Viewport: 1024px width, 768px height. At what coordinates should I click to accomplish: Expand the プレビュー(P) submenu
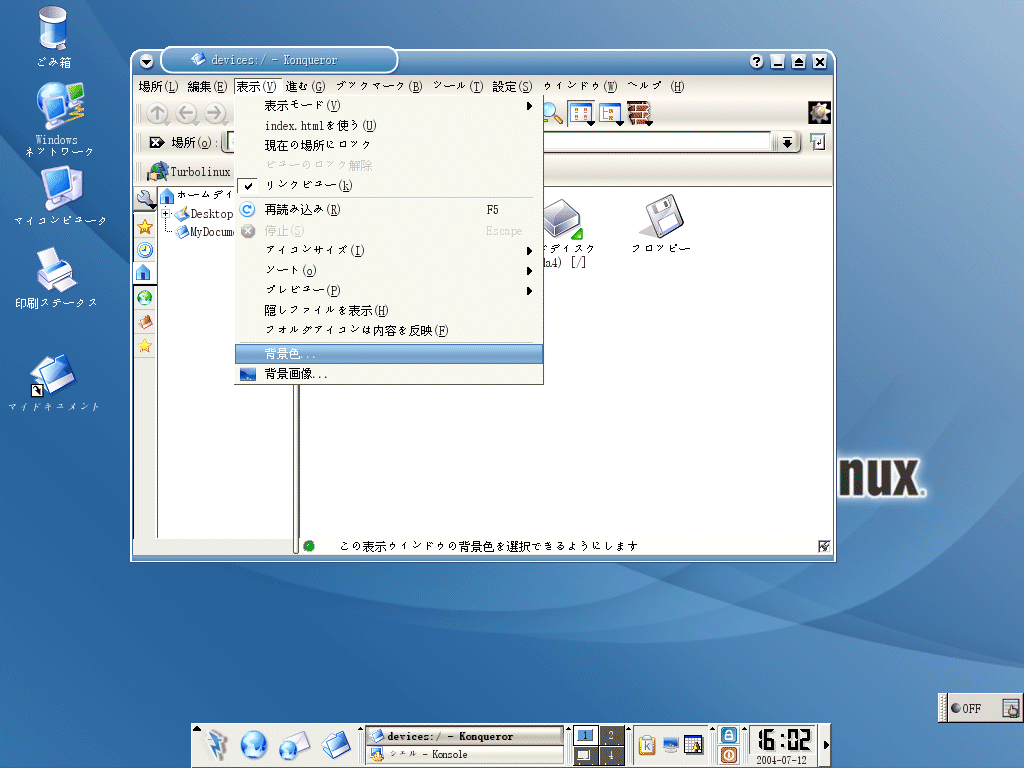pos(389,290)
